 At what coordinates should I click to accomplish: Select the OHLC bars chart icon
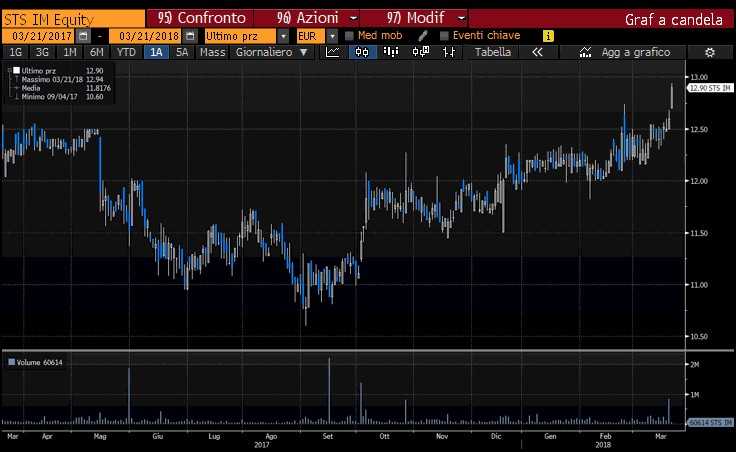click(449, 52)
